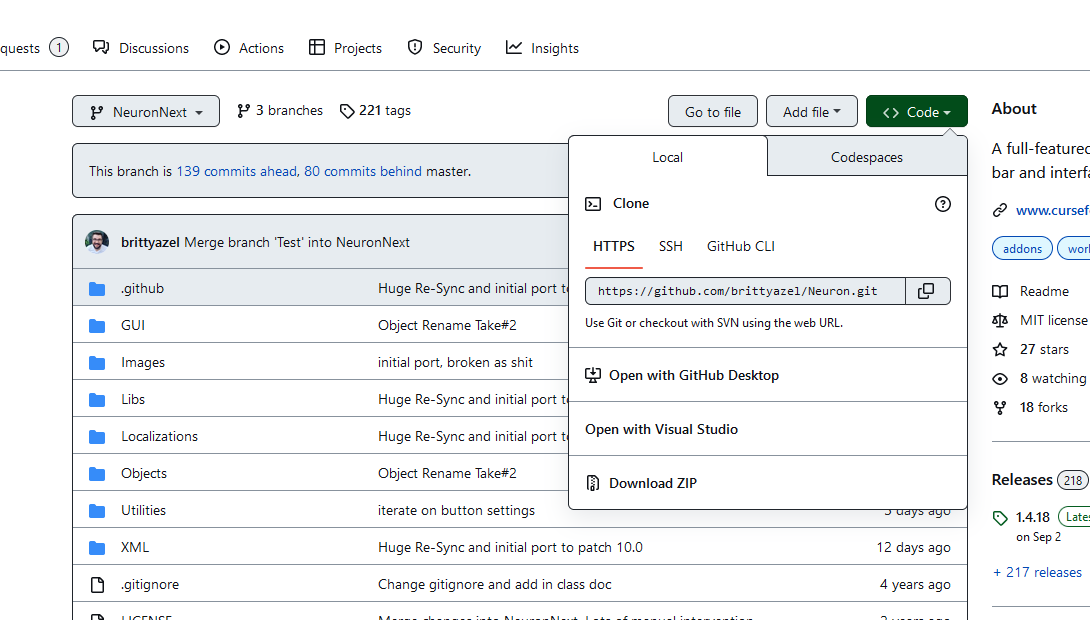Click the eye icon beside 8 watching
1090x620 pixels.
(x=1000, y=379)
